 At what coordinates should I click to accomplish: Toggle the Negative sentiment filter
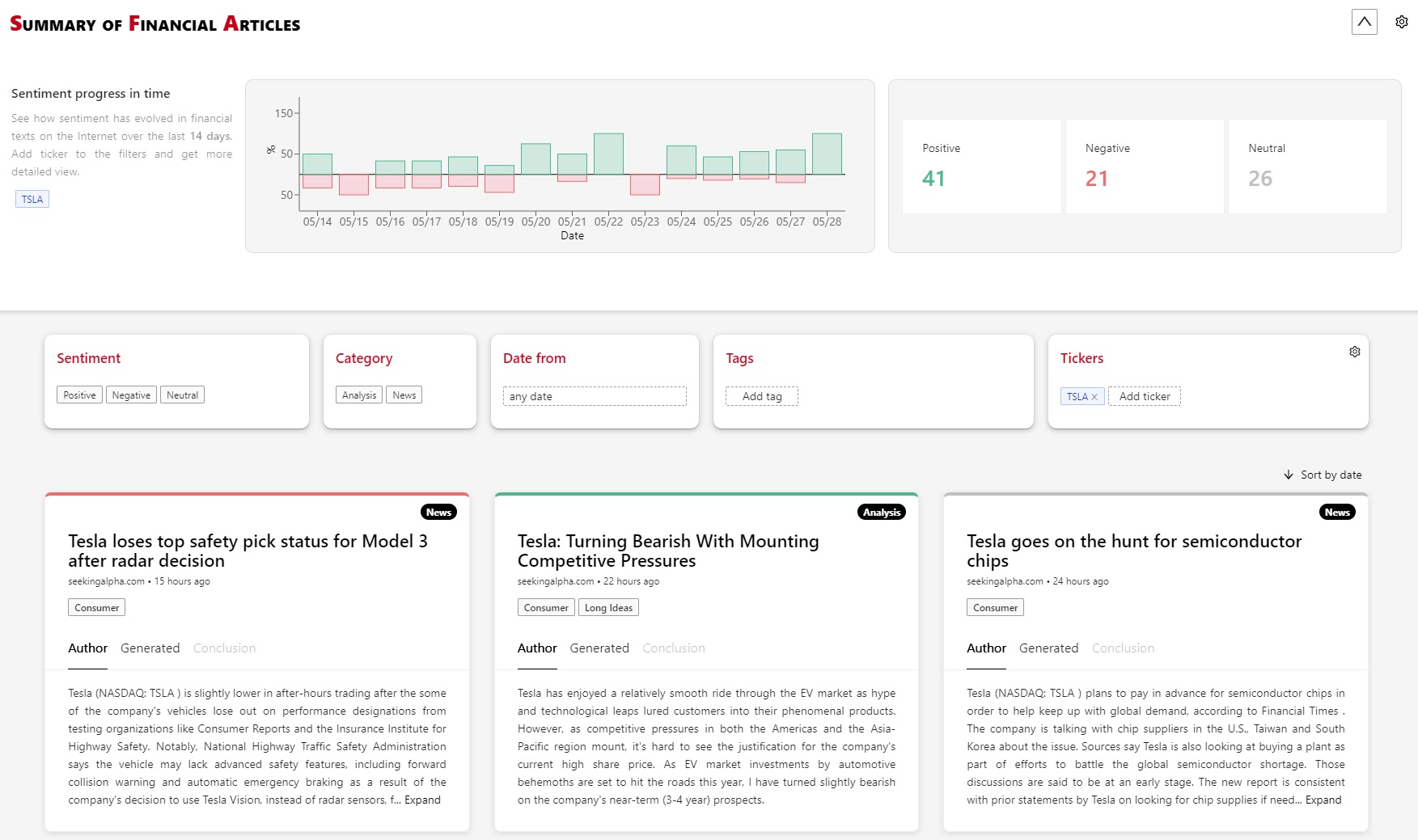(x=131, y=395)
